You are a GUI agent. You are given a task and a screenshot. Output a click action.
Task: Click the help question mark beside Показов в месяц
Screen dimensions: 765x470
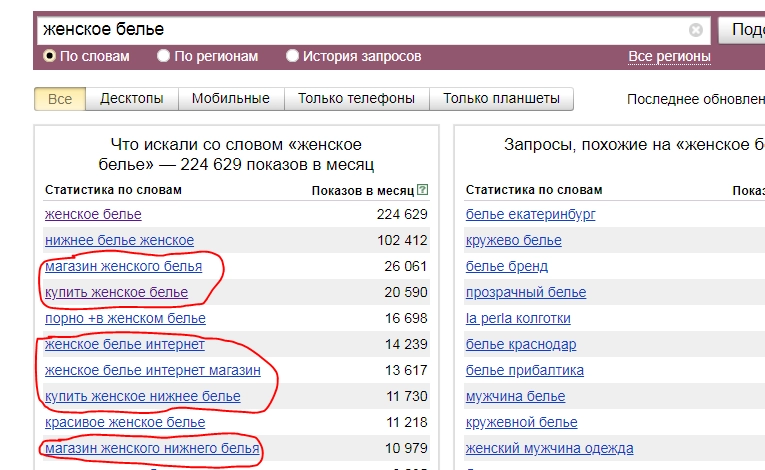423,190
